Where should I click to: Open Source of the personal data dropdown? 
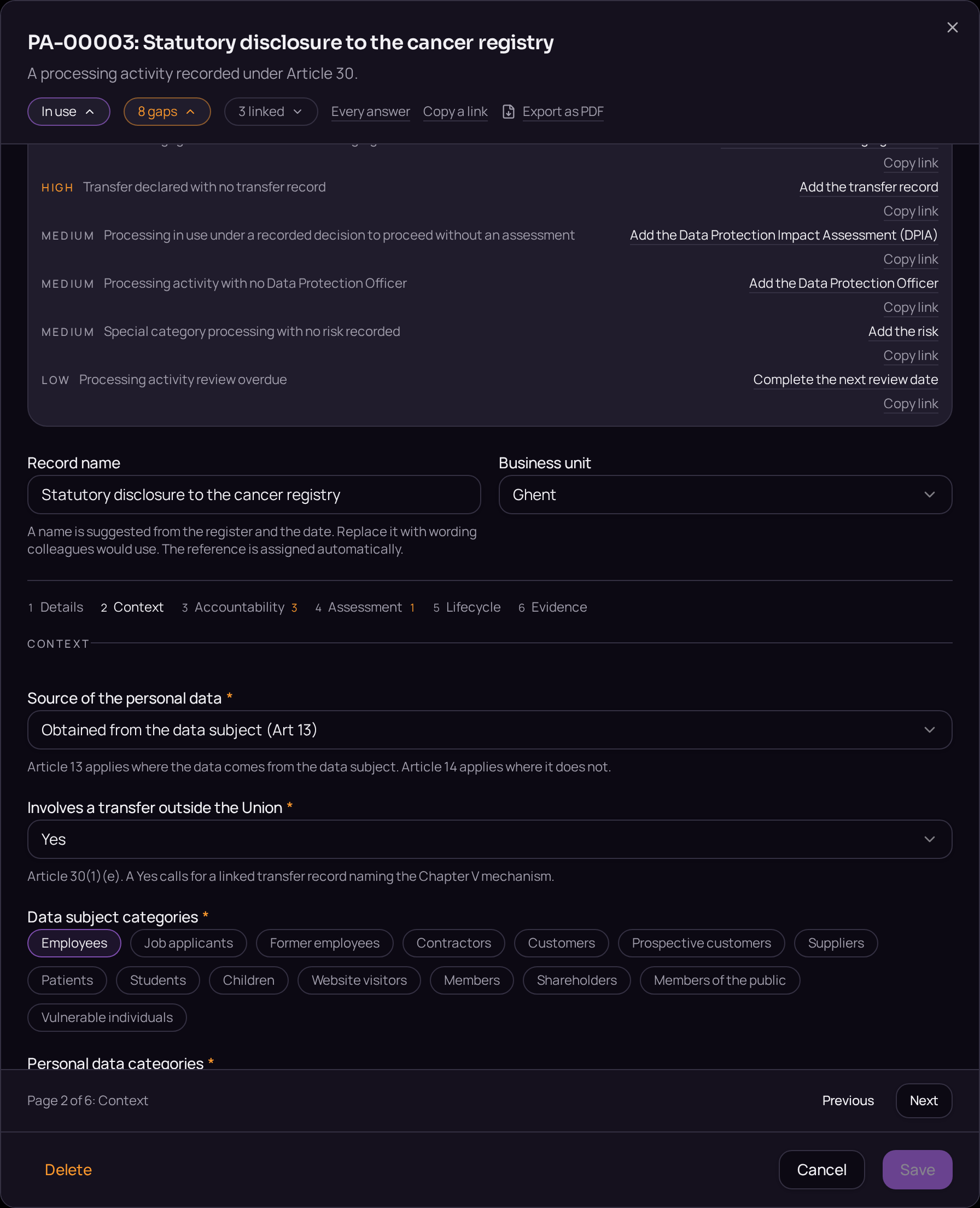[489, 730]
